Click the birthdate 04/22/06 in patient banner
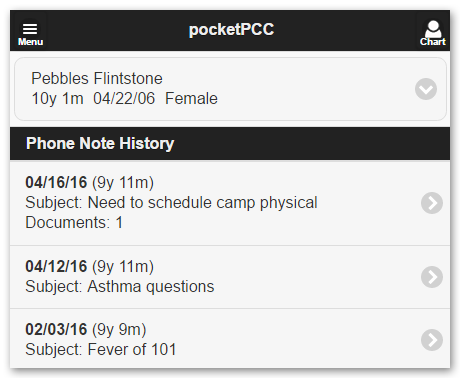The width and height of the screenshot is (460, 378). [124, 99]
